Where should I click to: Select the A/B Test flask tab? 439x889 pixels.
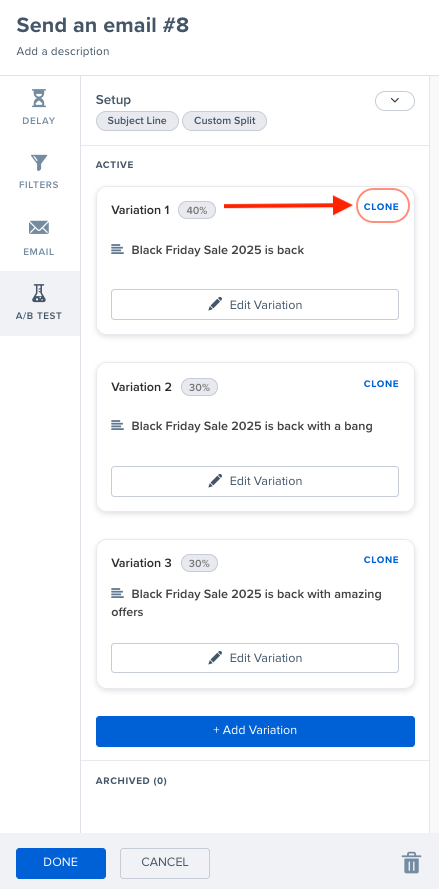tap(39, 303)
